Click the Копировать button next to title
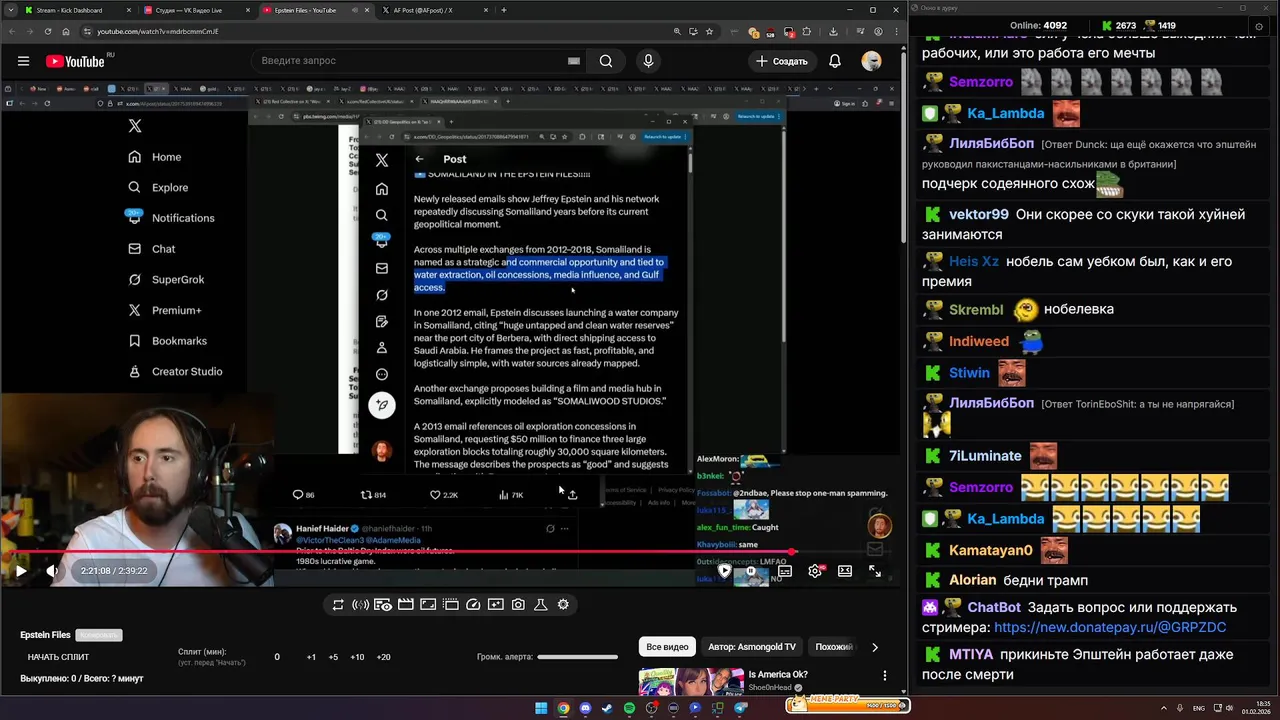Viewport: 1280px width, 720px height. (98, 635)
